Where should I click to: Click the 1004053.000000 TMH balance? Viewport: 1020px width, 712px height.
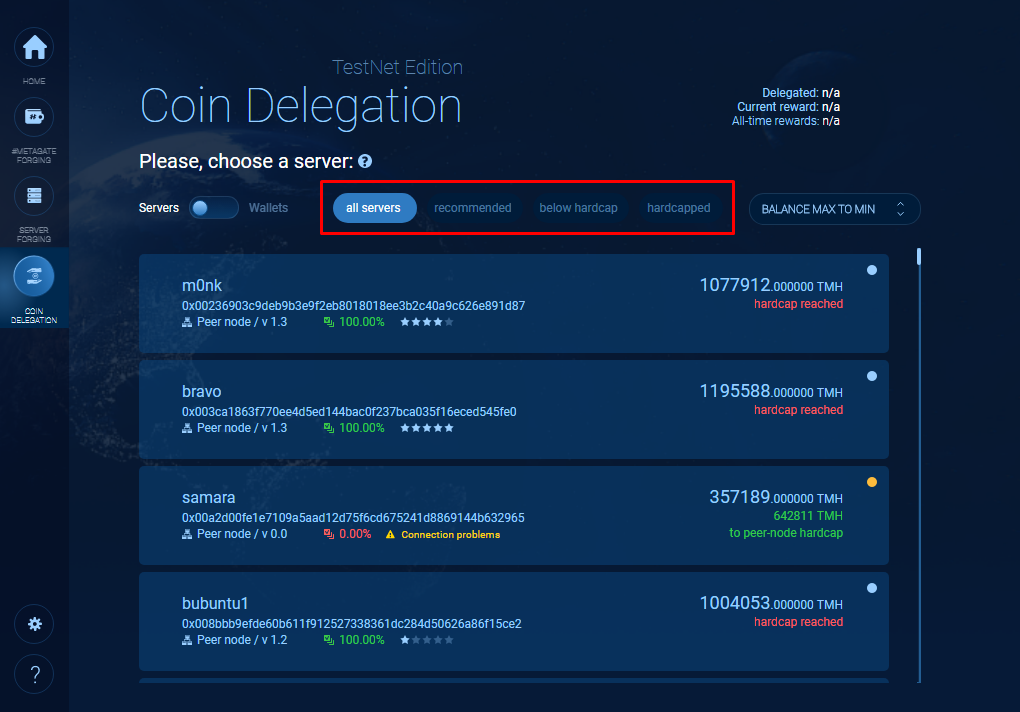[771, 603]
